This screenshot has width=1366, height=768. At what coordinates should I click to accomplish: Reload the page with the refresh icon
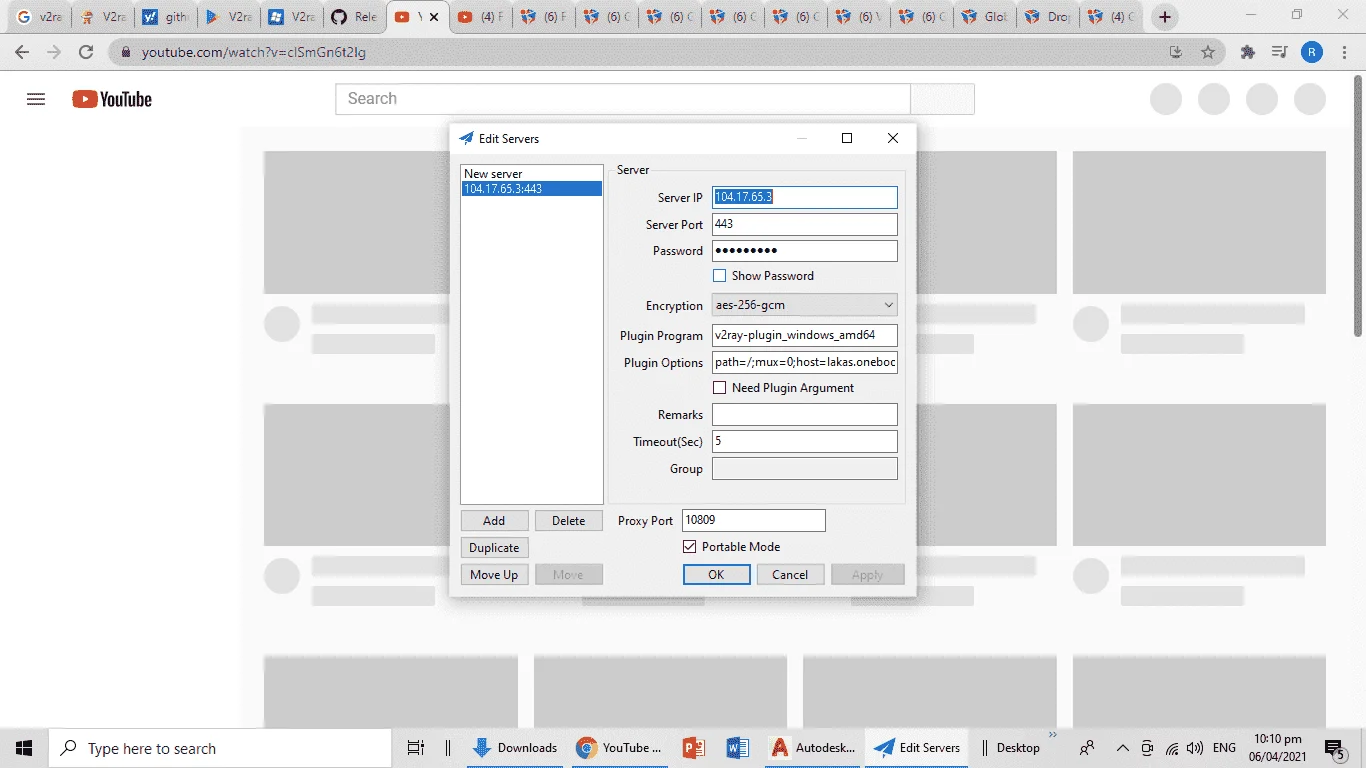(x=86, y=52)
